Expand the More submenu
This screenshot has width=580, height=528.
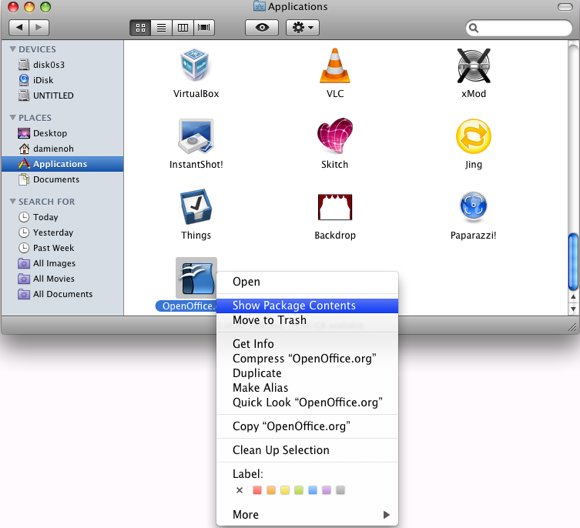[307, 515]
